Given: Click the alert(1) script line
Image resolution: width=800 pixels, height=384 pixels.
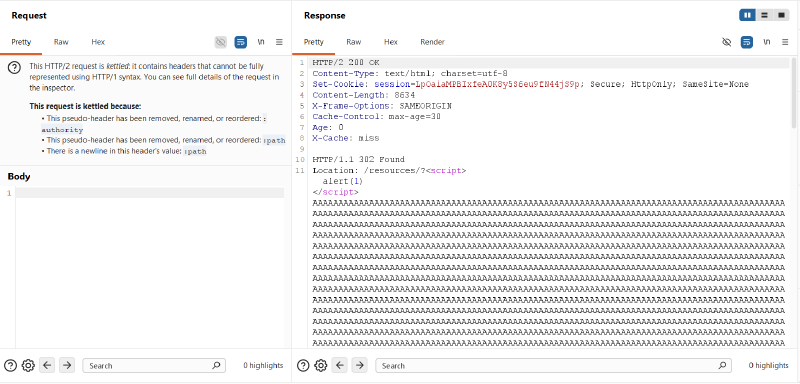Looking at the screenshot, I should 342,181.
